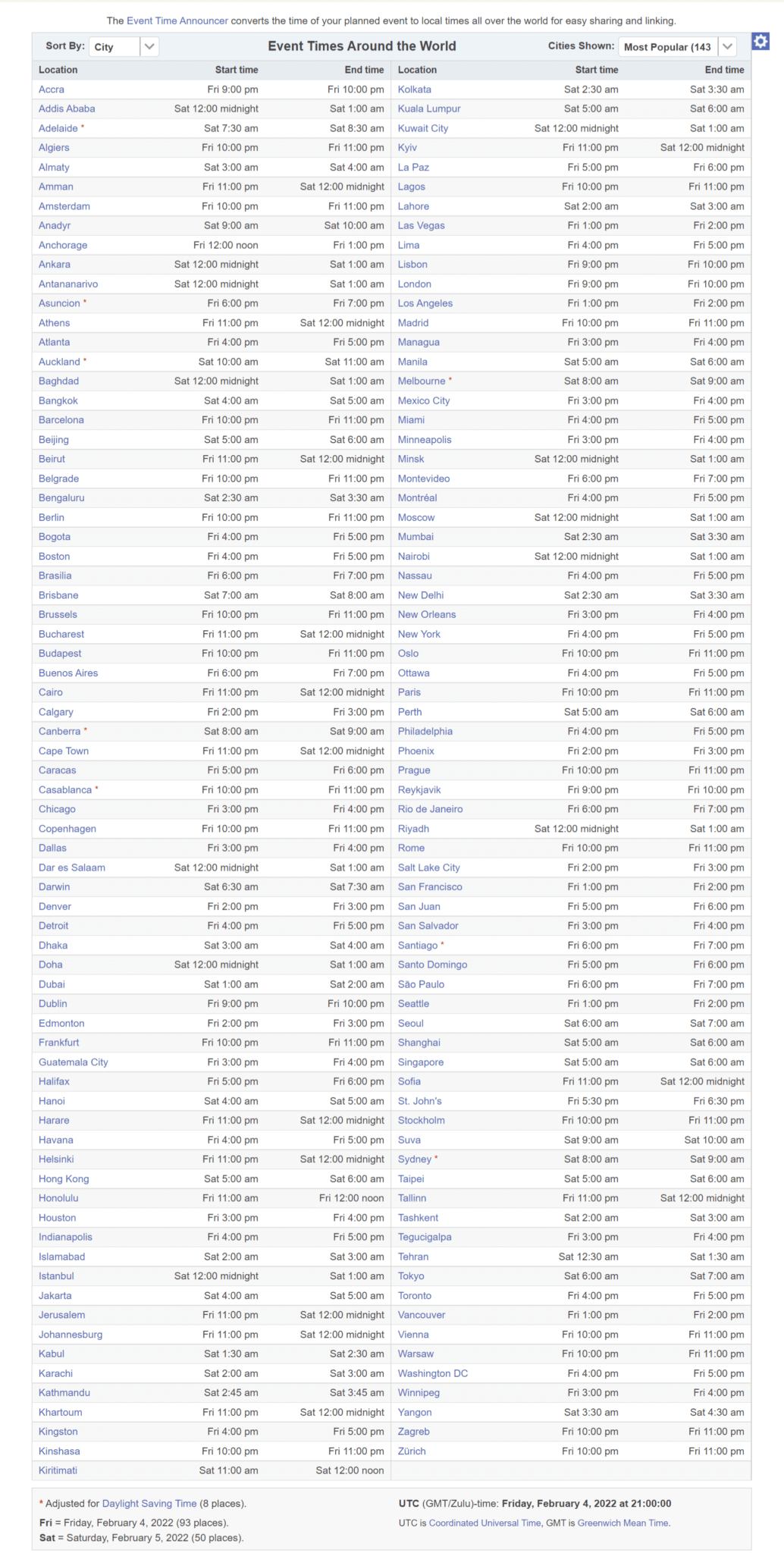This screenshot has height=1553, width=784.
Task: Follow the Coordinated Universal Time link
Action: (x=485, y=1523)
